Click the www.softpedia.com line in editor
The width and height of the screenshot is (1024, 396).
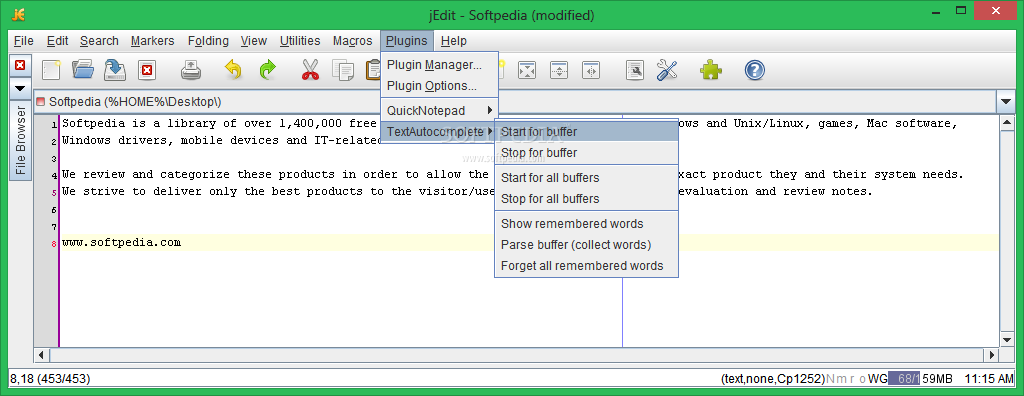point(121,242)
